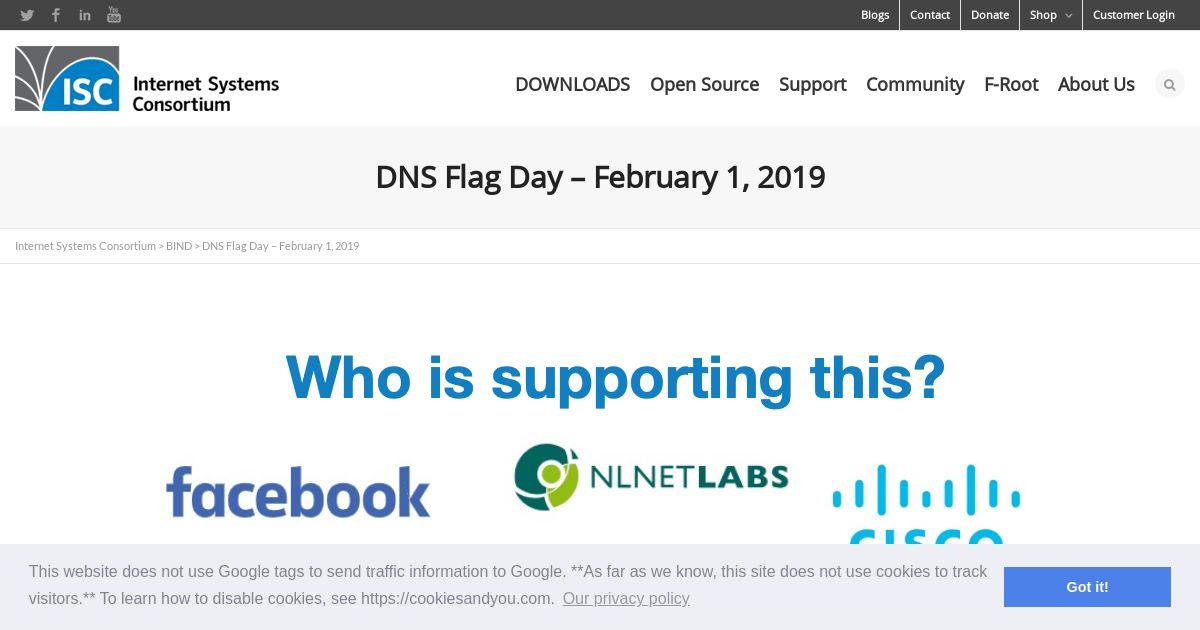Click the Facebook supporter logo
This screenshot has height=630, width=1200.
coord(298,491)
